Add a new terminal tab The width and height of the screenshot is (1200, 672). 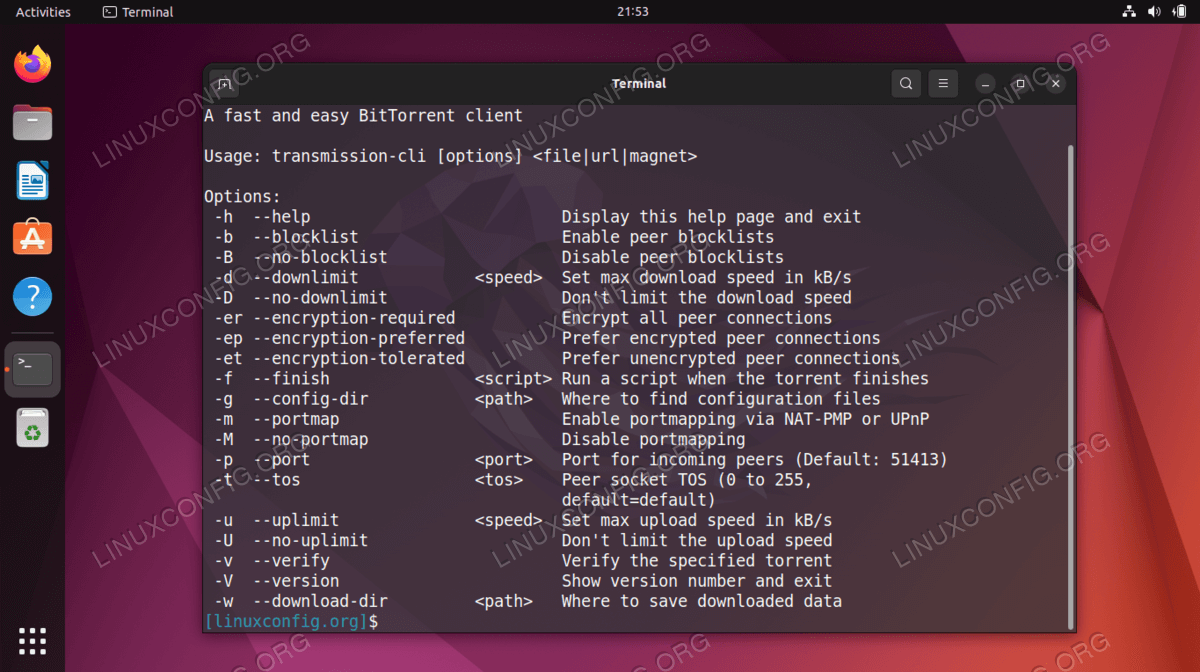click(x=224, y=84)
